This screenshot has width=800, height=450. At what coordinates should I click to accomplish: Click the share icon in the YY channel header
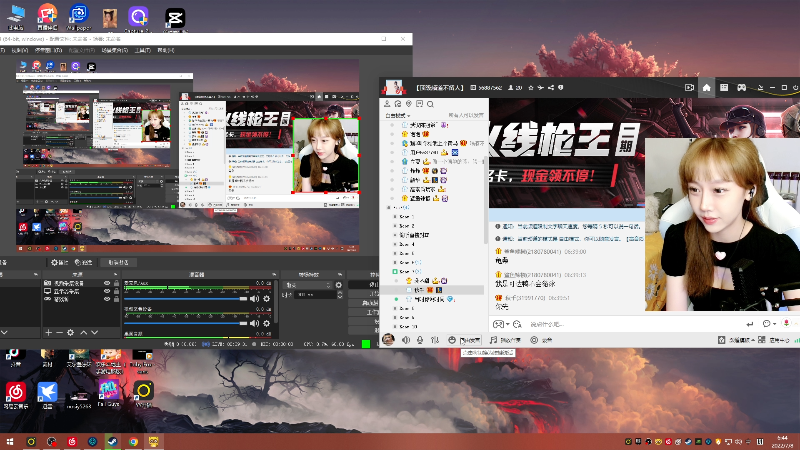pos(551,87)
